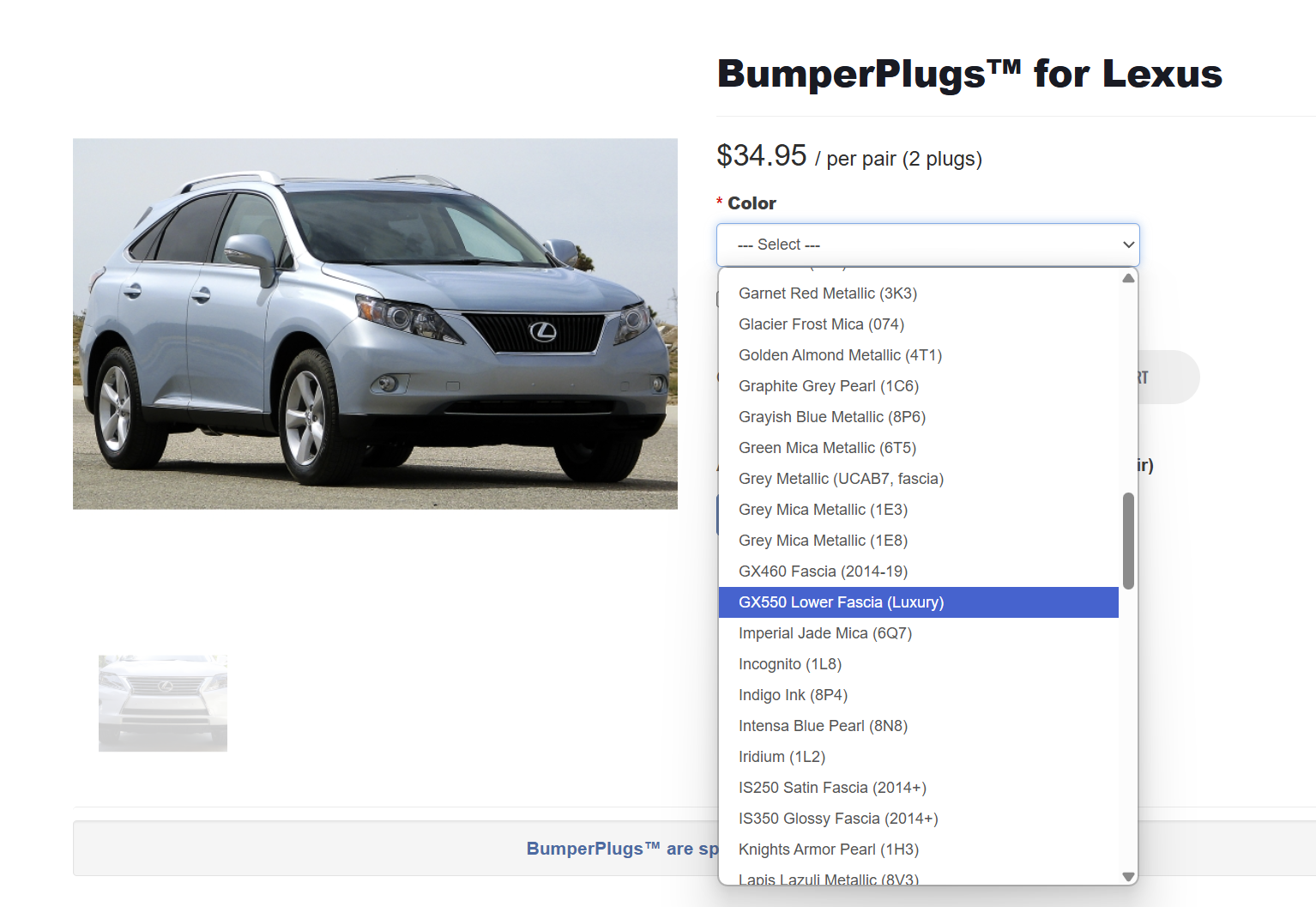Open the Color select dropdown
This screenshot has width=1316, height=907.
(x=927, y=245)
